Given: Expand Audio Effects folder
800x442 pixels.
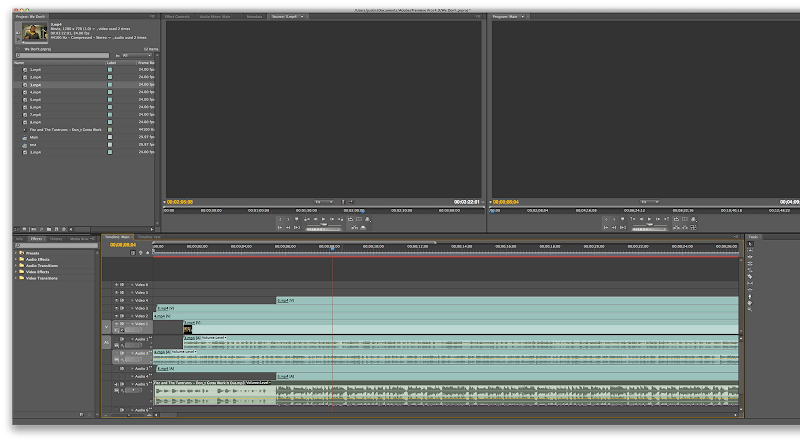Looking at the screenshot, I should [x=16, y=259].
